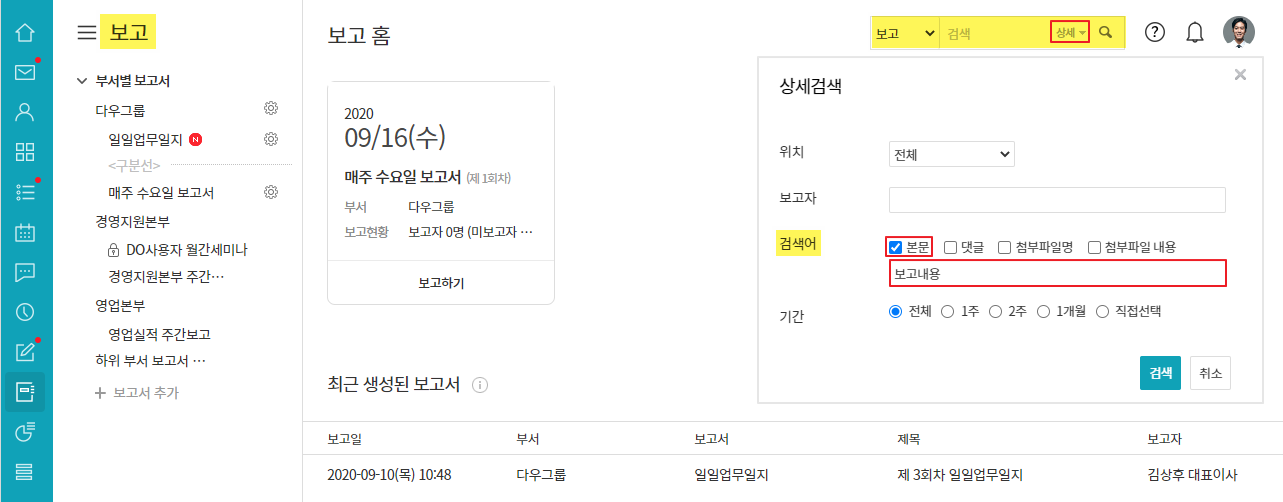This screenshot has height=502, width=1283.
Task: Open 영업실적 주간보고 in the sidebar
Action: point(159,335)
